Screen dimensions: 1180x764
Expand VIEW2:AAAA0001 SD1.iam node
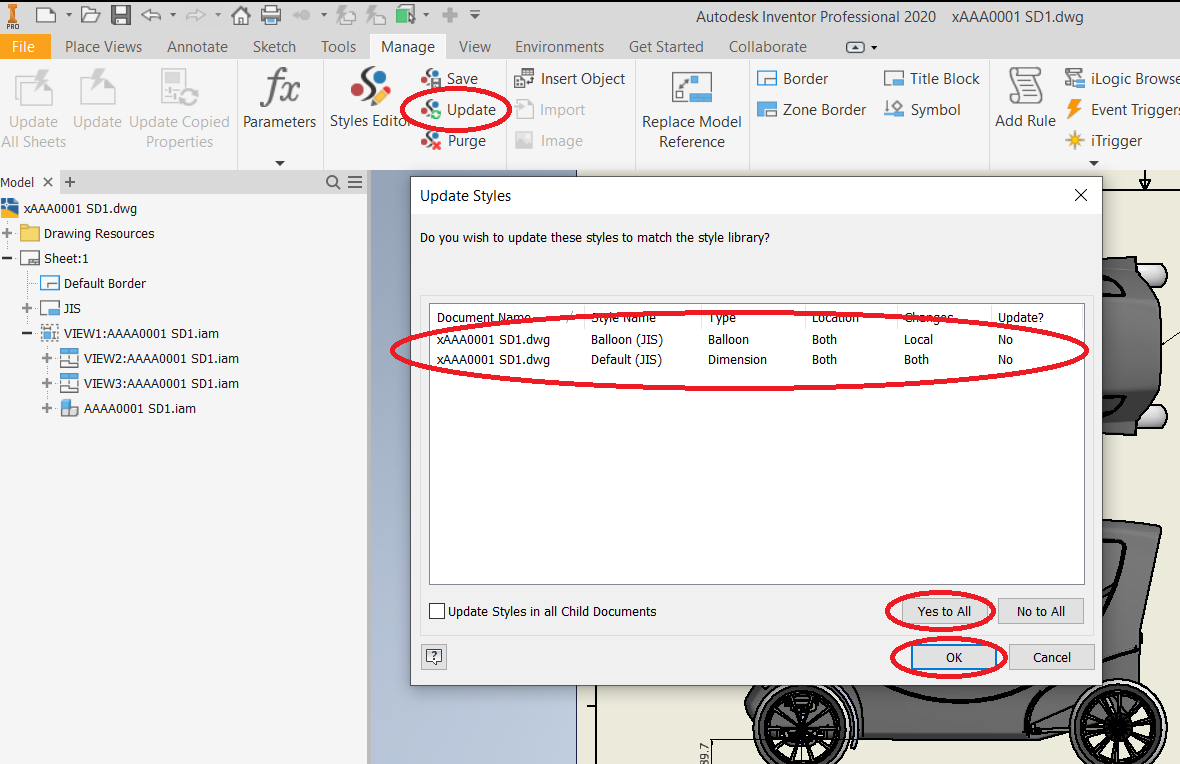click(47, 359)
